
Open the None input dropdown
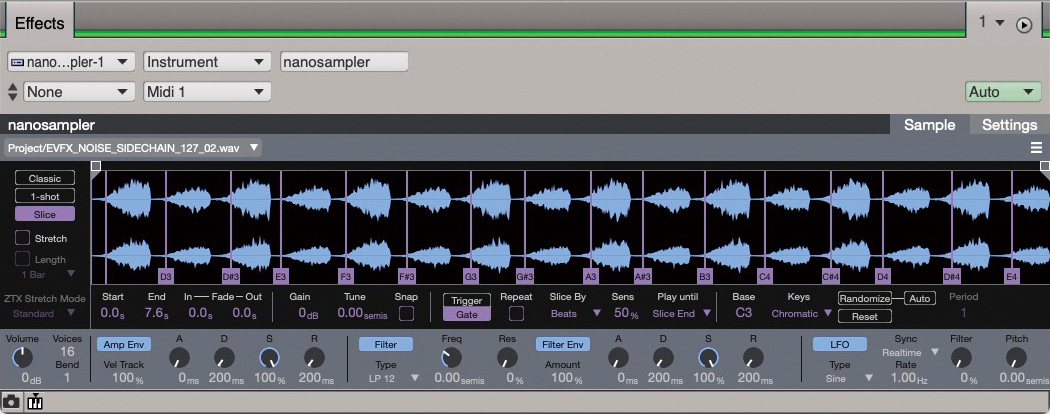79,92
